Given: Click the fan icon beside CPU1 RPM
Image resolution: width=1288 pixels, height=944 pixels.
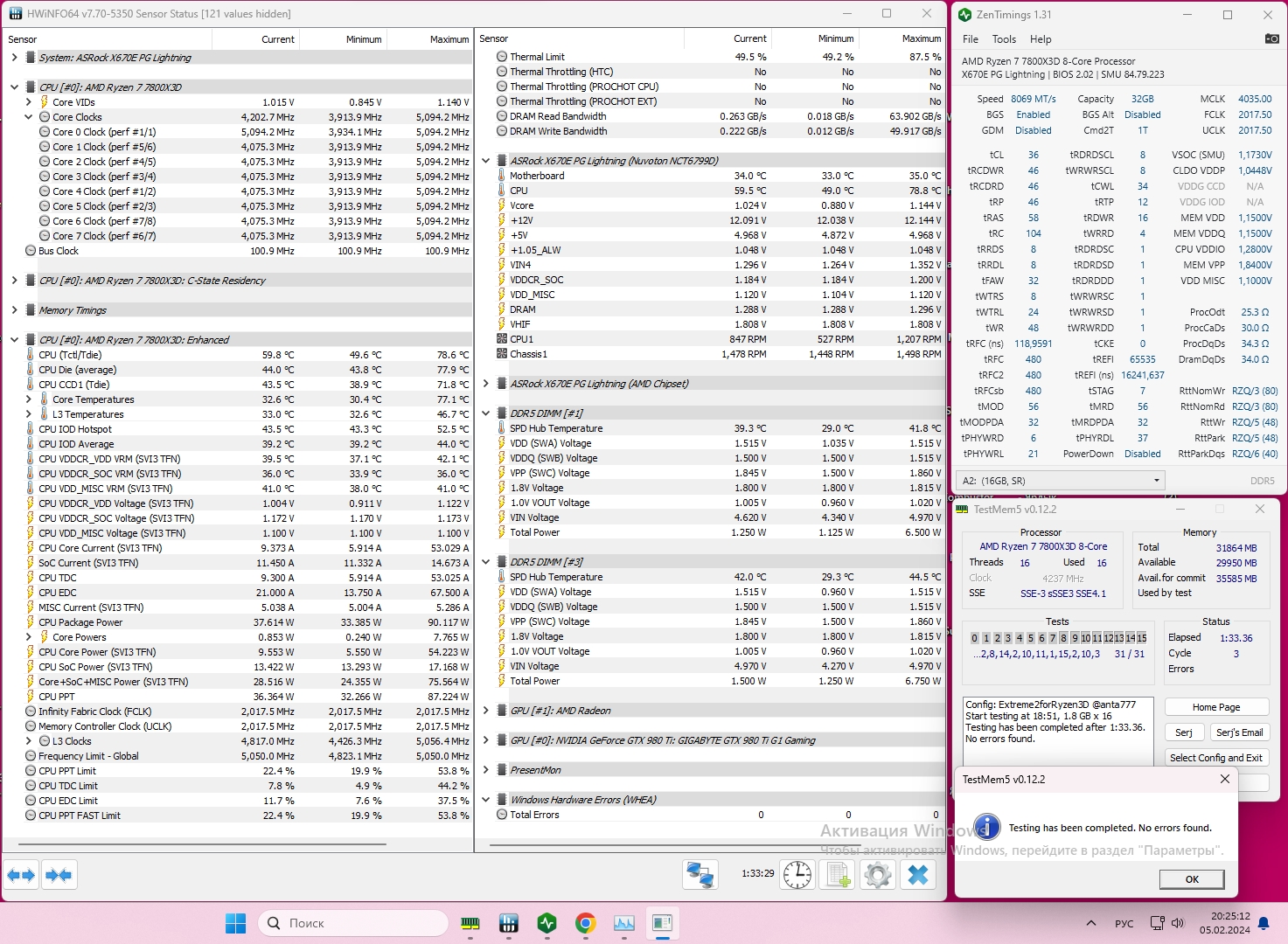Looking at the screenshot, I should click(x=502, y=339).
